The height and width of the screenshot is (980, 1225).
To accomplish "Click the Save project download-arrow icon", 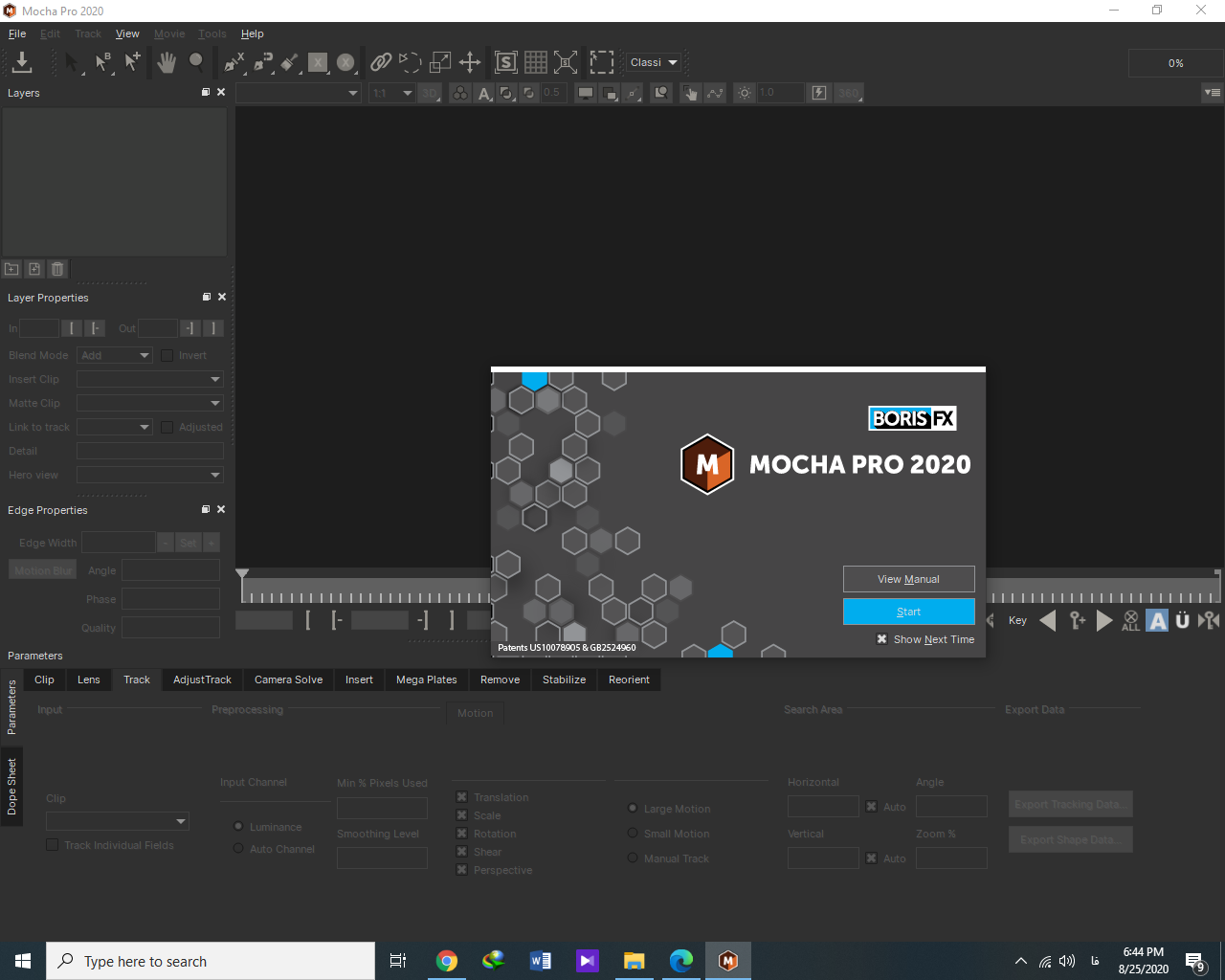I will tap(22, 62).
